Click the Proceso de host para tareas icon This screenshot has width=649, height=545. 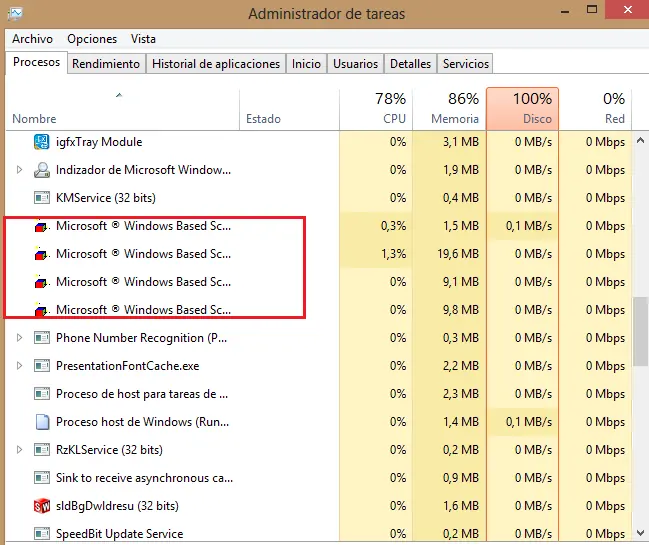point(41,394)
